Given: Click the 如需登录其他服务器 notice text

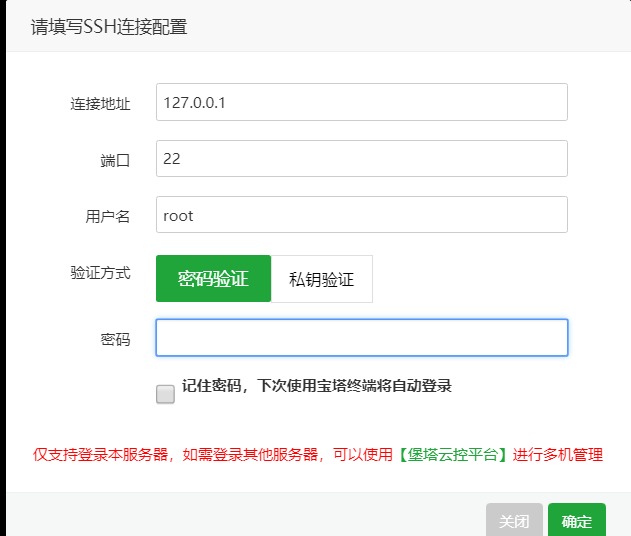Looking at the screenshot, I should [249, 455].
